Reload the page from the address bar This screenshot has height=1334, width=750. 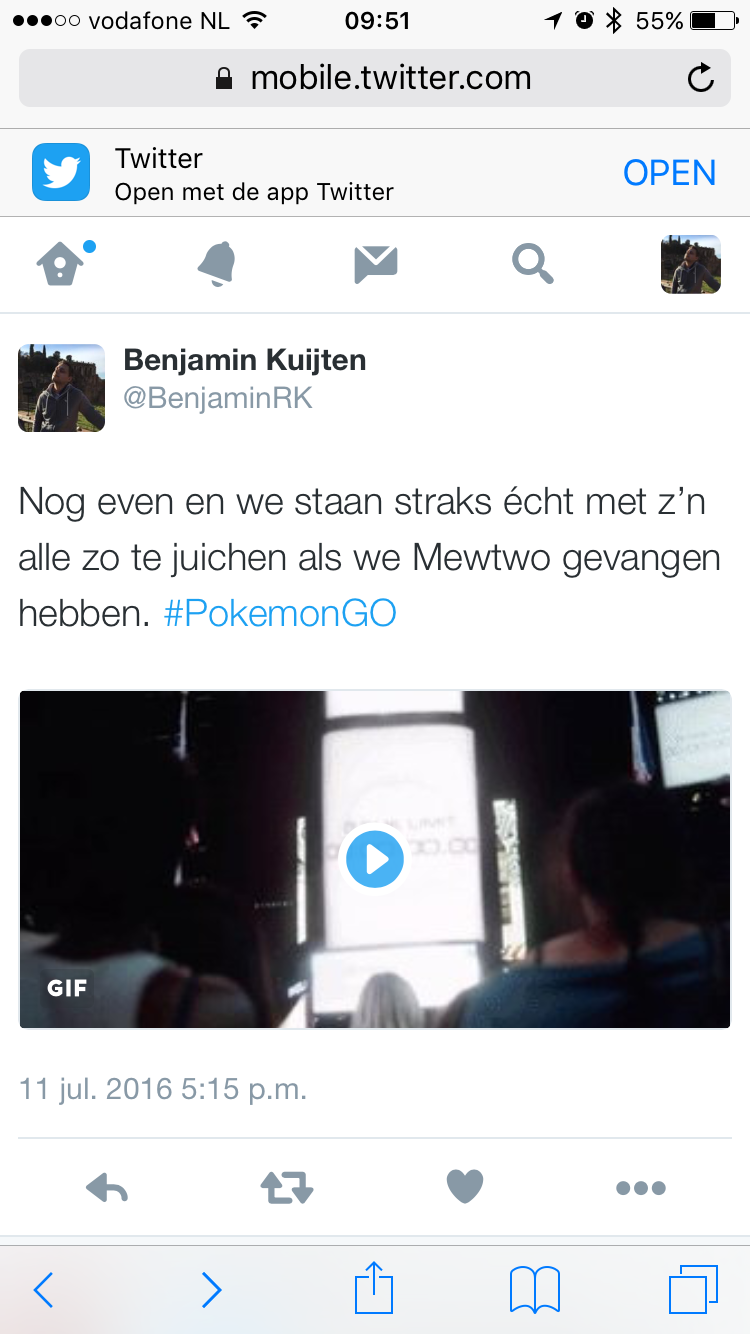tap(701, 78)
